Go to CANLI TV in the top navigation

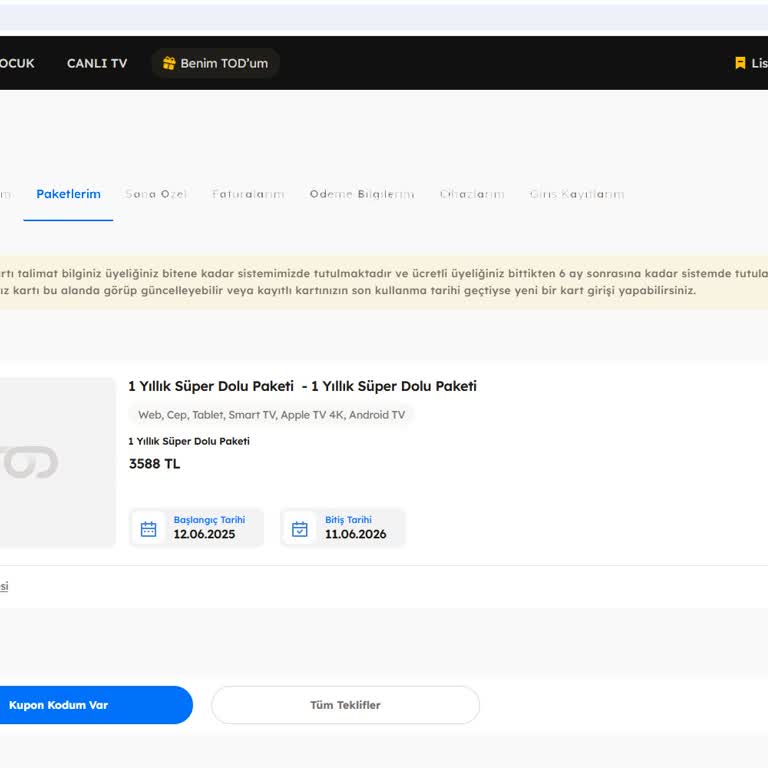point(97,63)
